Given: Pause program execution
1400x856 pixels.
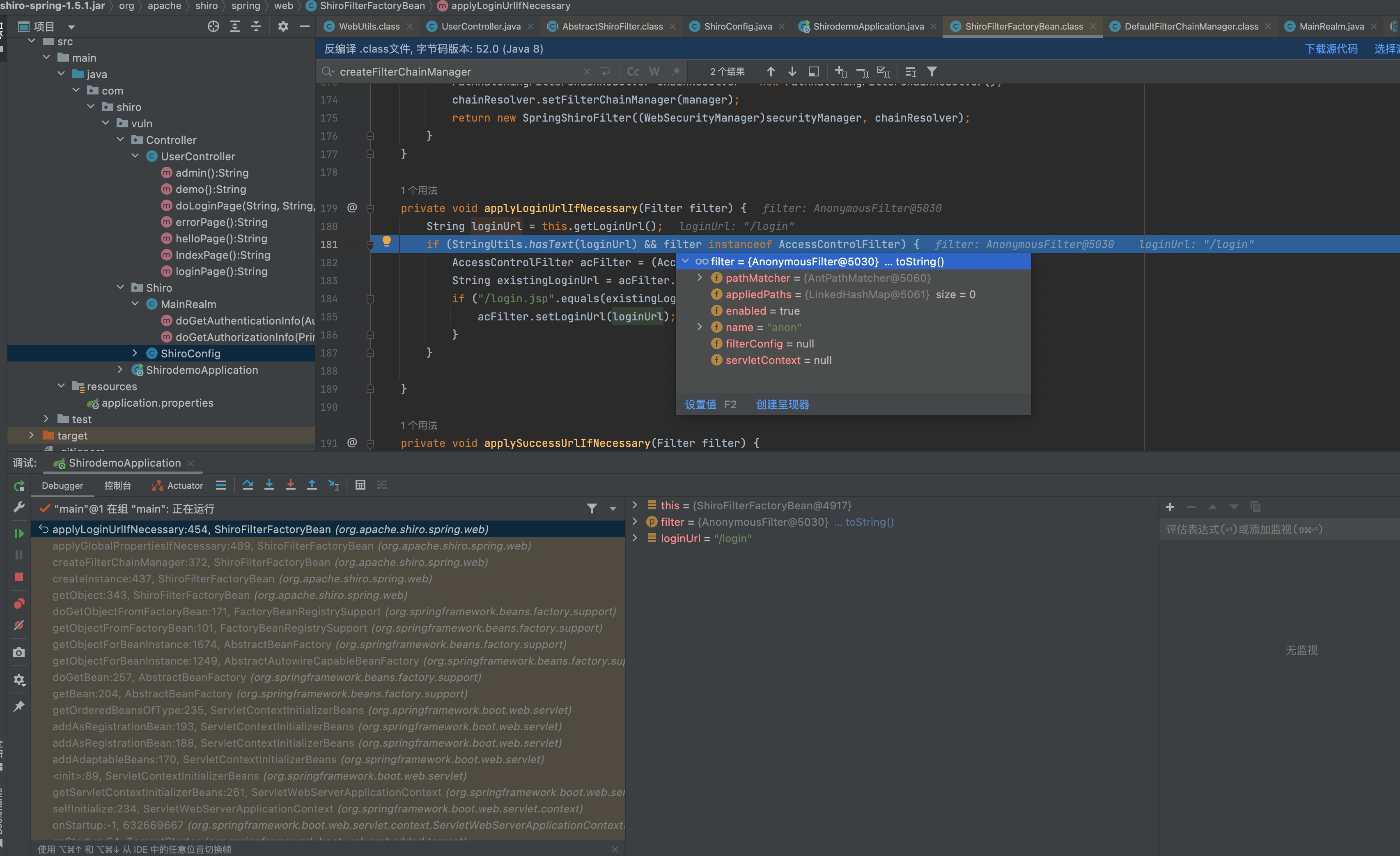Looking at the screenshot, I should coord(19,555).
